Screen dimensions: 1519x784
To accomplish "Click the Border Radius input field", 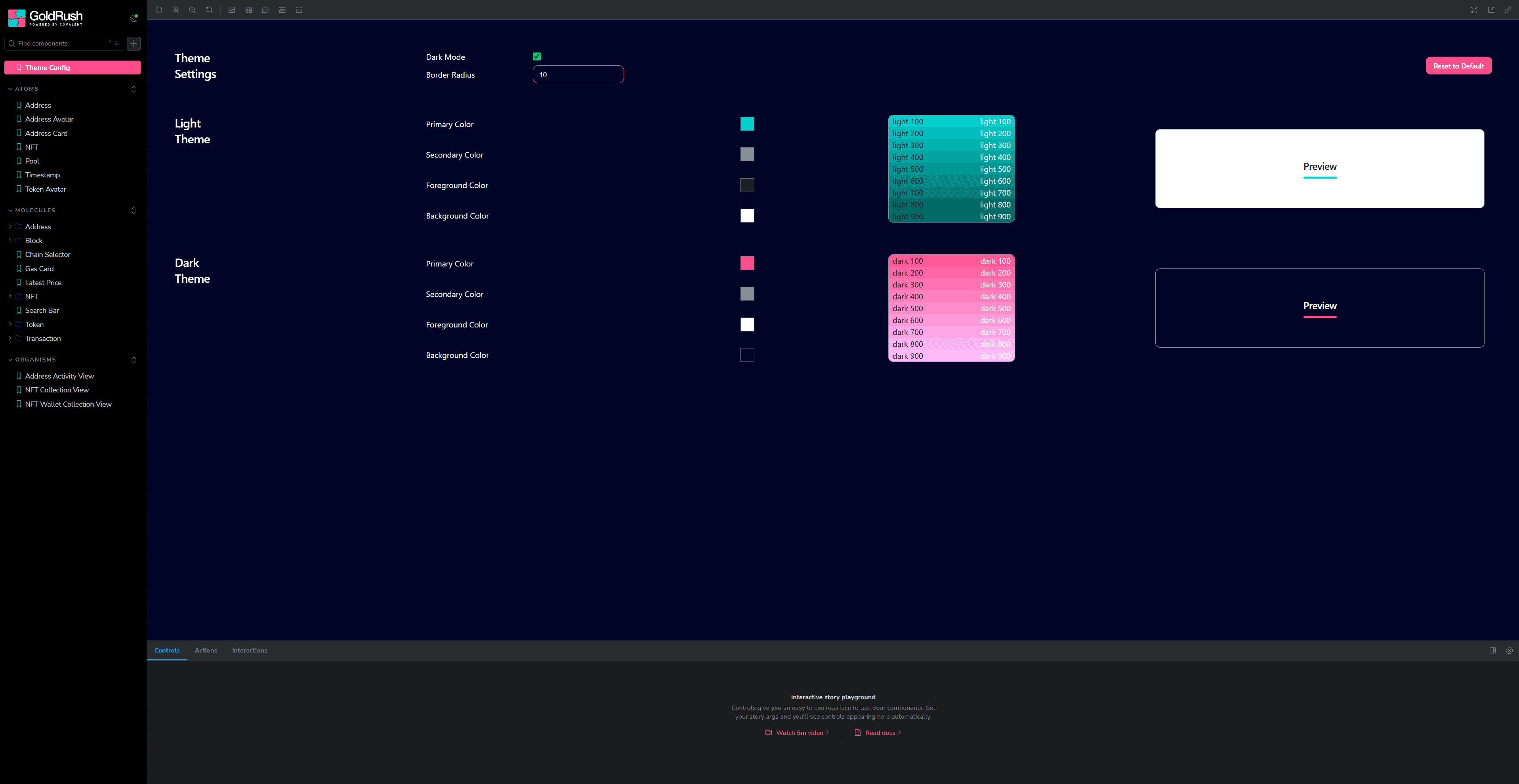I will coord(578,75).
